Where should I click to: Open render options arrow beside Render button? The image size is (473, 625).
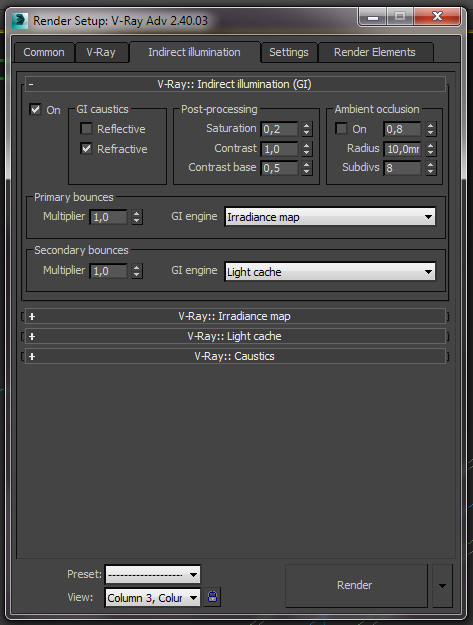[442, 586]
